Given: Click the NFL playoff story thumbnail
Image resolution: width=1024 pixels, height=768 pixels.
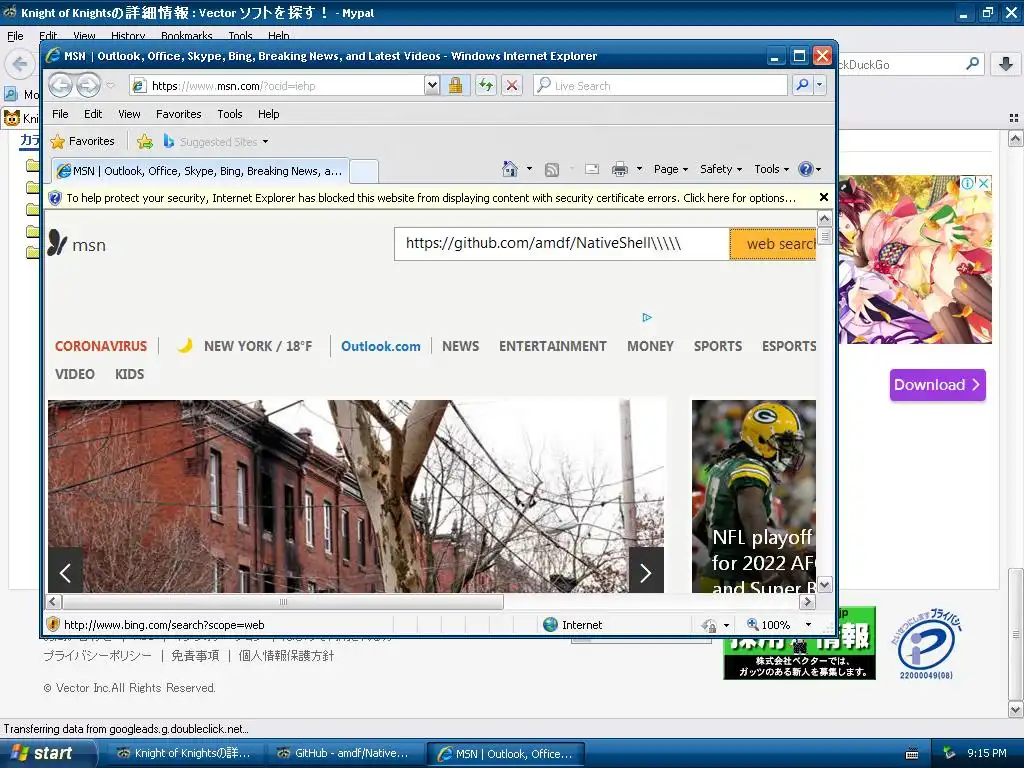Looking at the screenshot, I should pyautogui.click(x=754, y=496).
